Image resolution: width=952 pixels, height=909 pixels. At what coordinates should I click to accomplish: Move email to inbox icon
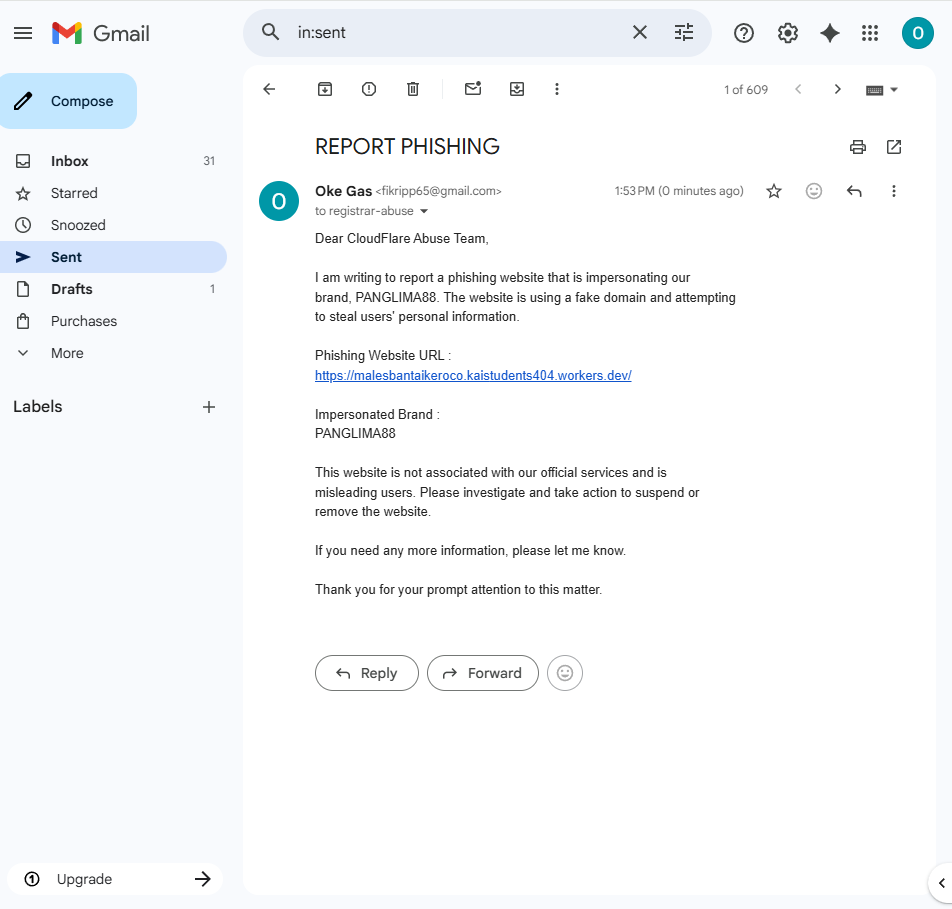pyautogui.click(x=517, y=89)
